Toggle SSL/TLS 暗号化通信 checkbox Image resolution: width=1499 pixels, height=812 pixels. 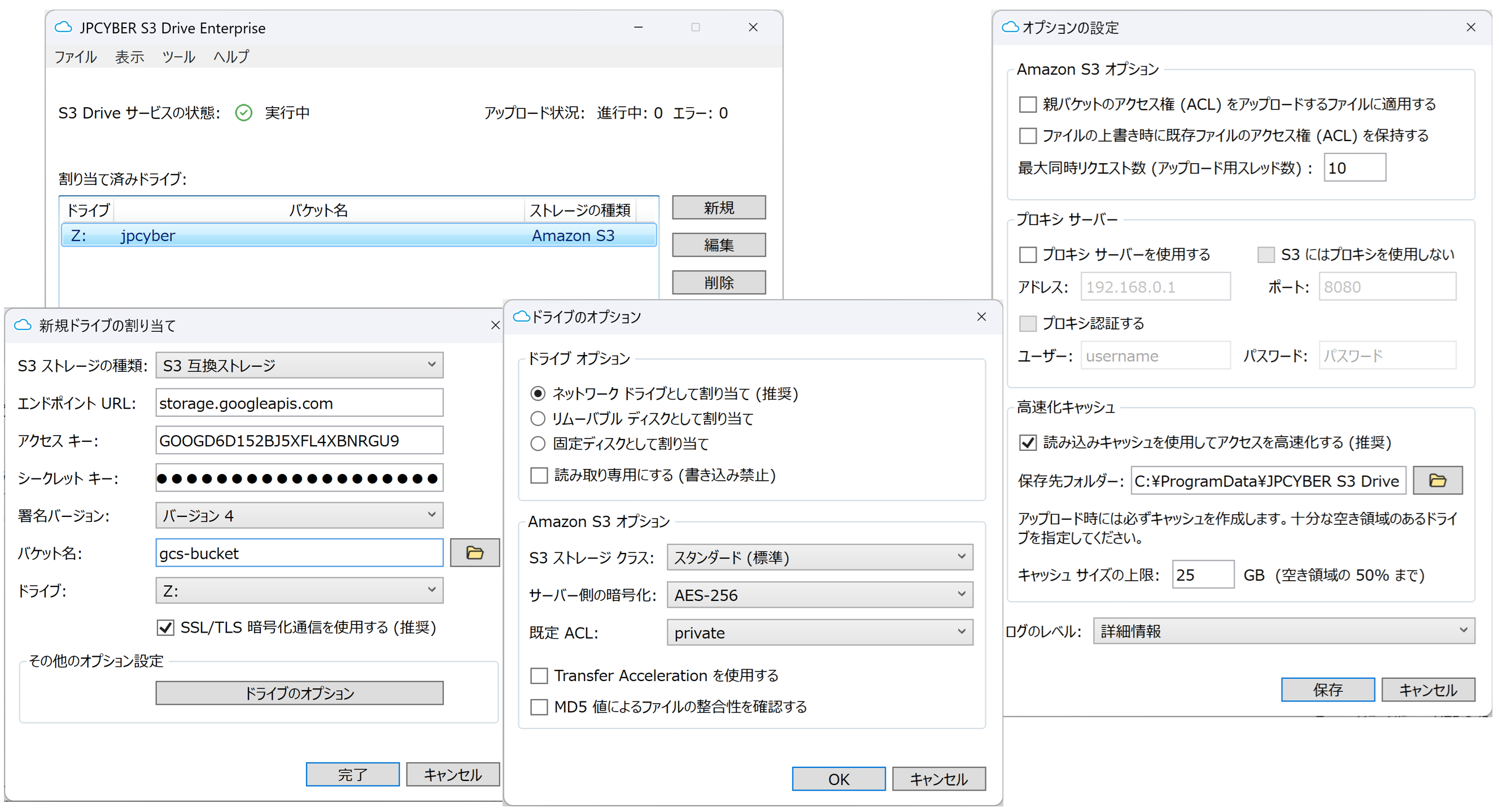tap(166, 627)
